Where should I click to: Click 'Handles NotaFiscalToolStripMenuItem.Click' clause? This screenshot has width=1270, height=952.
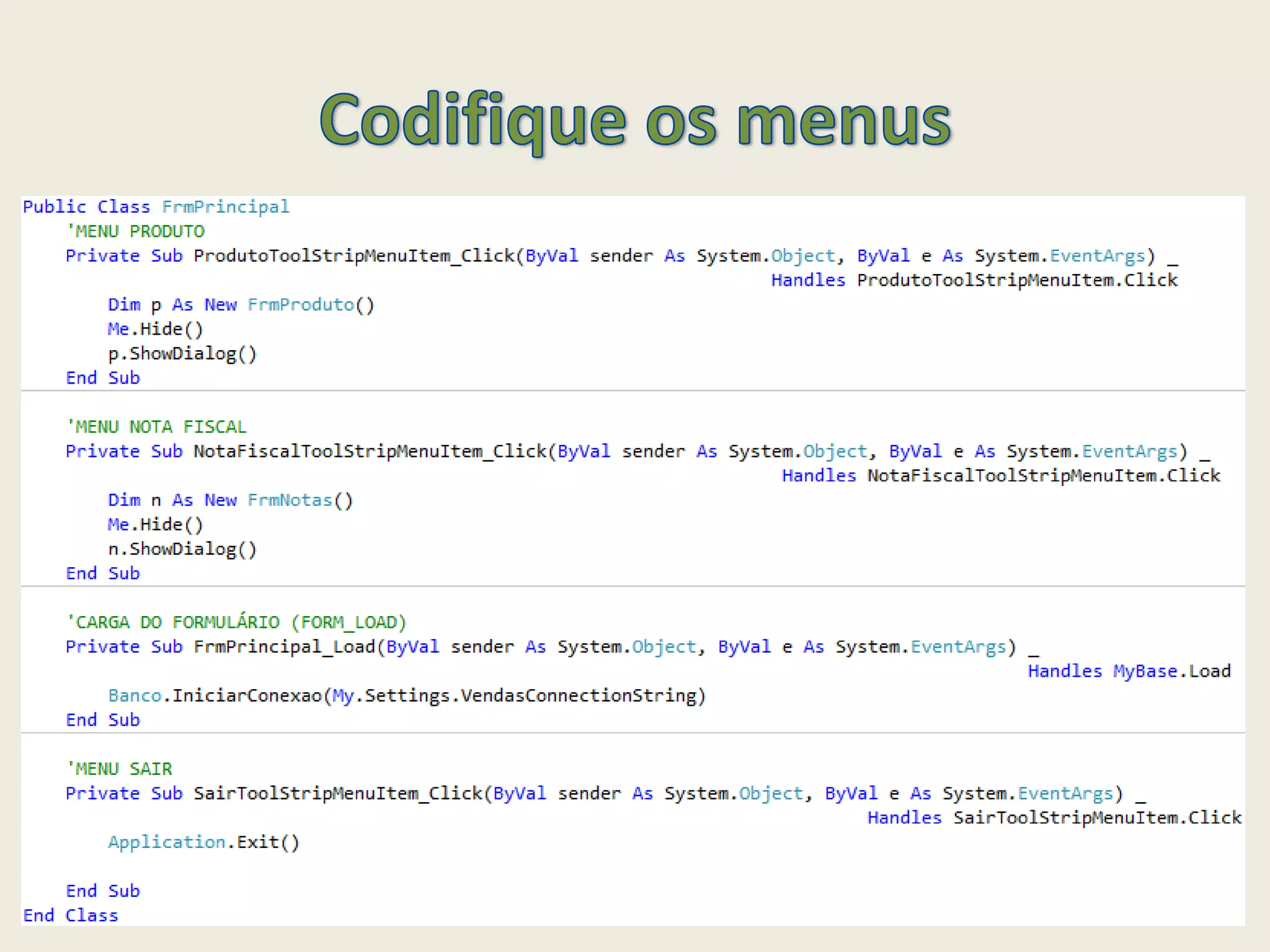1000,476
